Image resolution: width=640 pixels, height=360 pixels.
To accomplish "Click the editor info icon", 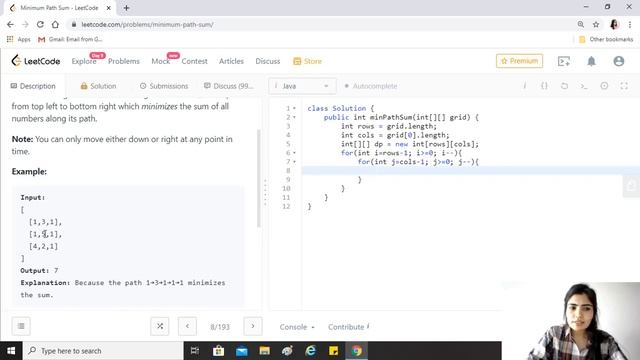I will click(x=524, y=86).
